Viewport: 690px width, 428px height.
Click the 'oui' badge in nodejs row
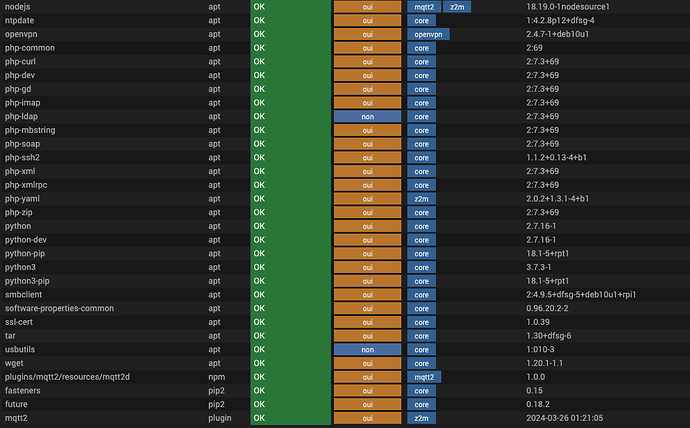(x=367, y=7)
